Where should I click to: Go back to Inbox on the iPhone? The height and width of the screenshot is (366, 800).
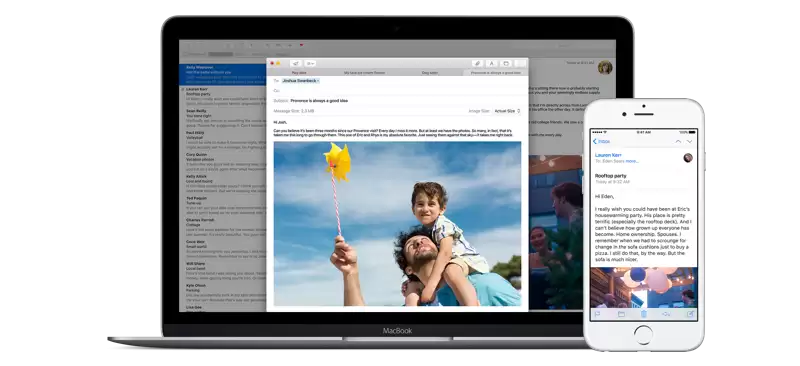tap(601, 141)
